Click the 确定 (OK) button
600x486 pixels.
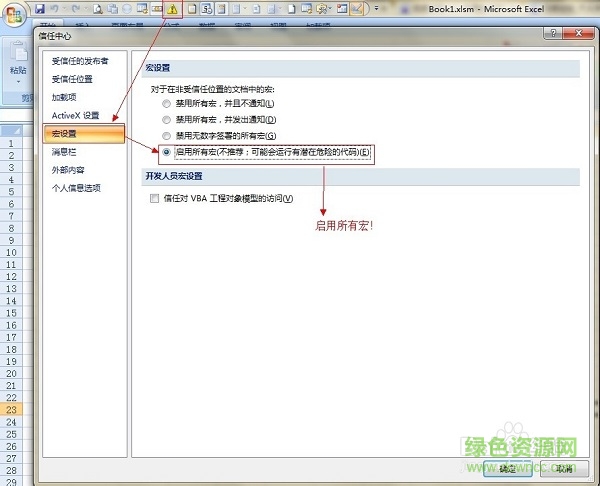coord(508,467)
